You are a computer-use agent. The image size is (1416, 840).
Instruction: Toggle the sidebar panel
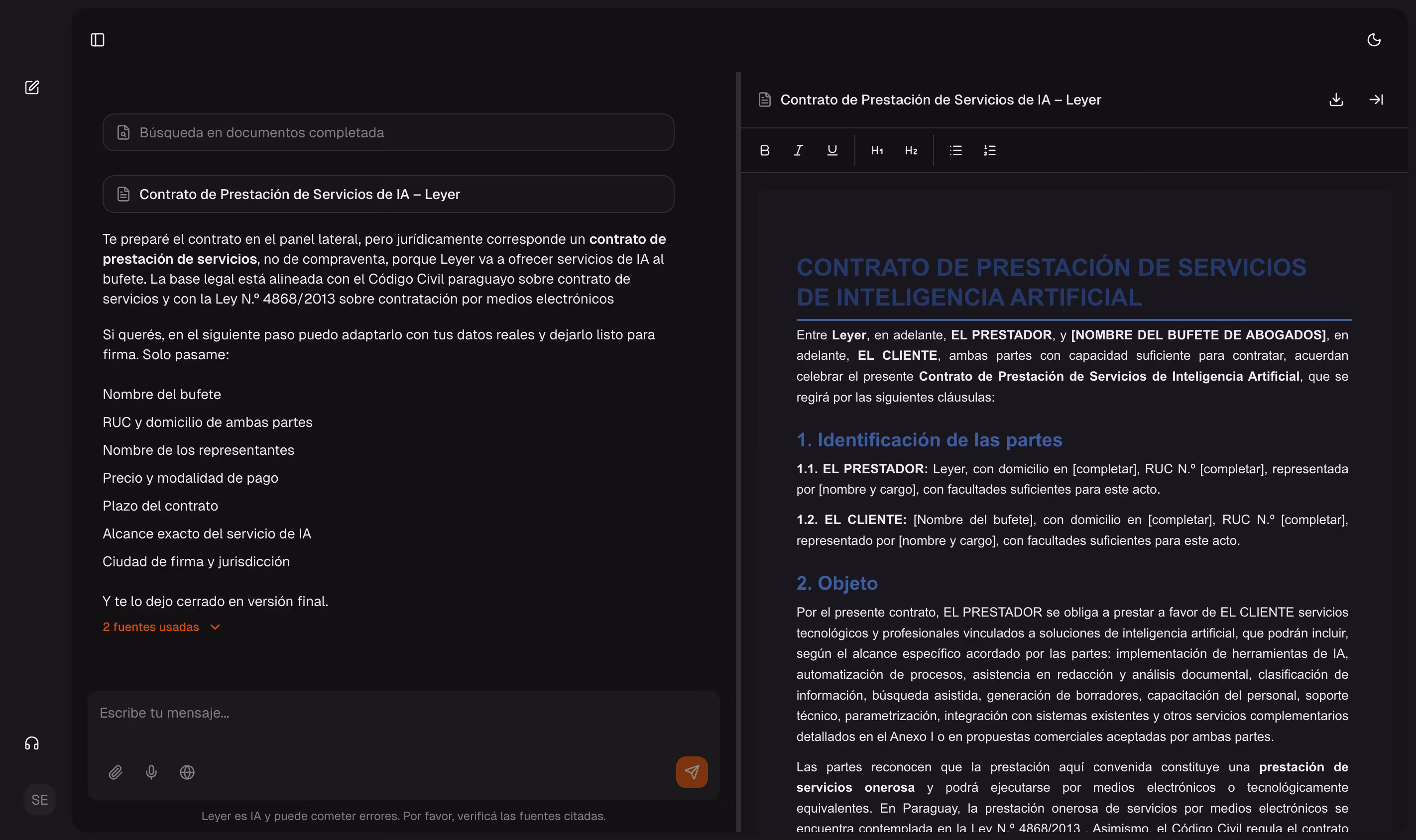[x=98, y=39]
